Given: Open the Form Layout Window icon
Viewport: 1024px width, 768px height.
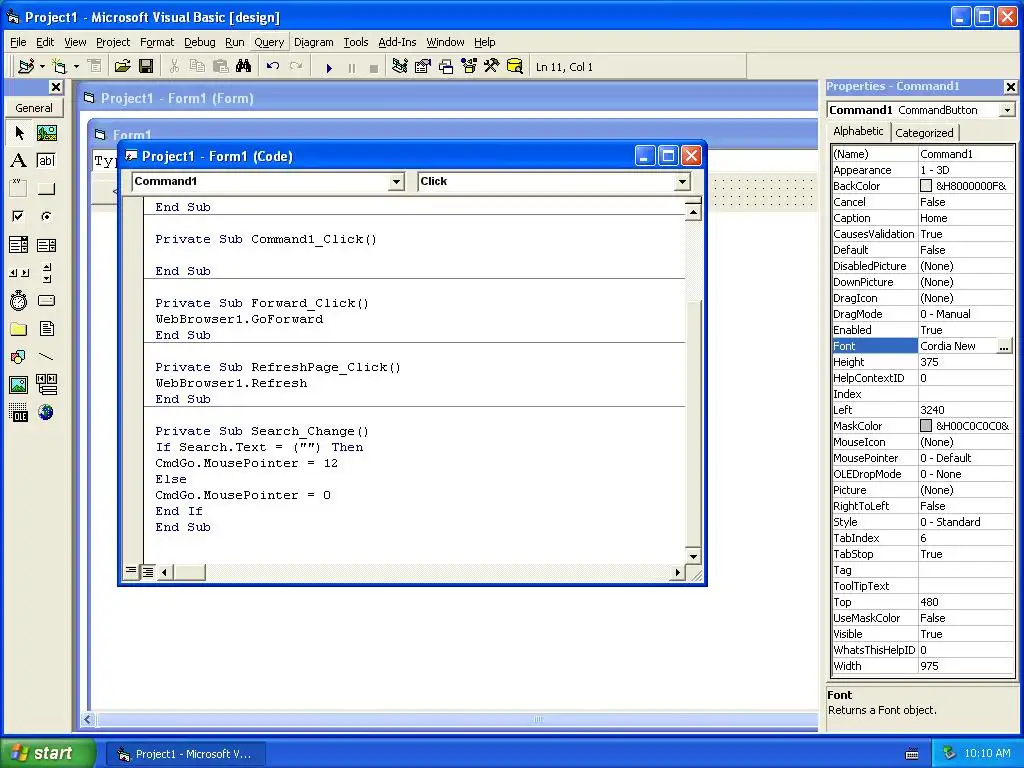Looking at the screenshot, I should click(x=446, y=67).
